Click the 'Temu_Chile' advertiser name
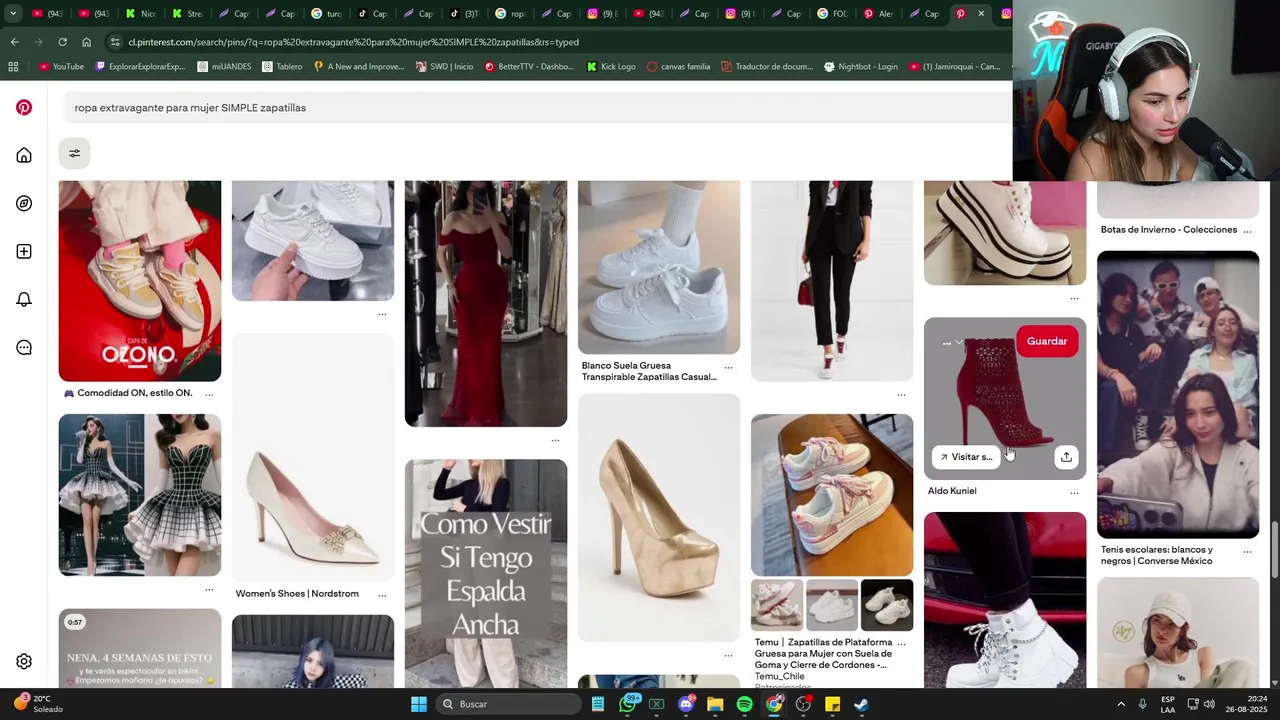 click(779, 676)
